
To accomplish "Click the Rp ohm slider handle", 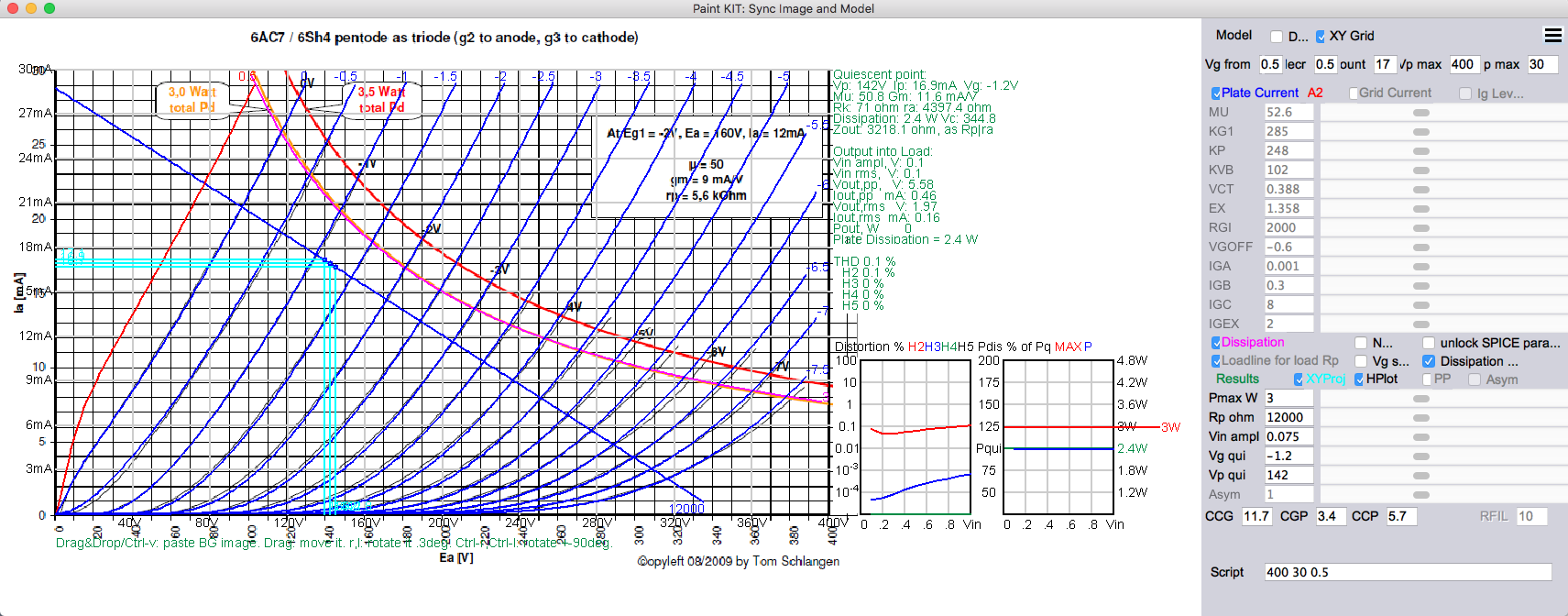I will point(1421,418).
